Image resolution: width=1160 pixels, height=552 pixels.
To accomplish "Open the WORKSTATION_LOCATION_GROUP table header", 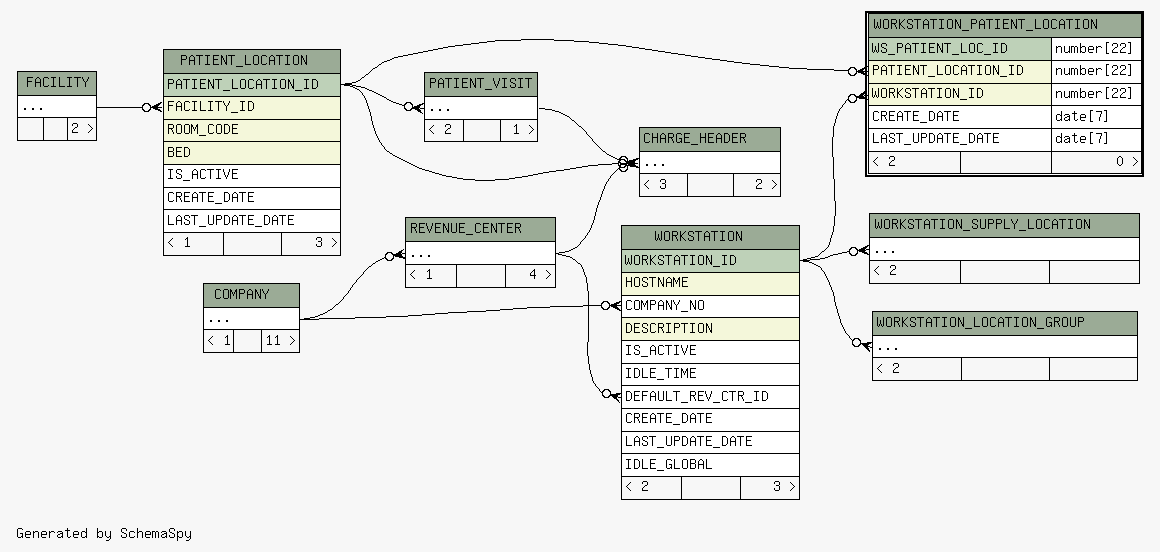I will [x=1005, y=323].
